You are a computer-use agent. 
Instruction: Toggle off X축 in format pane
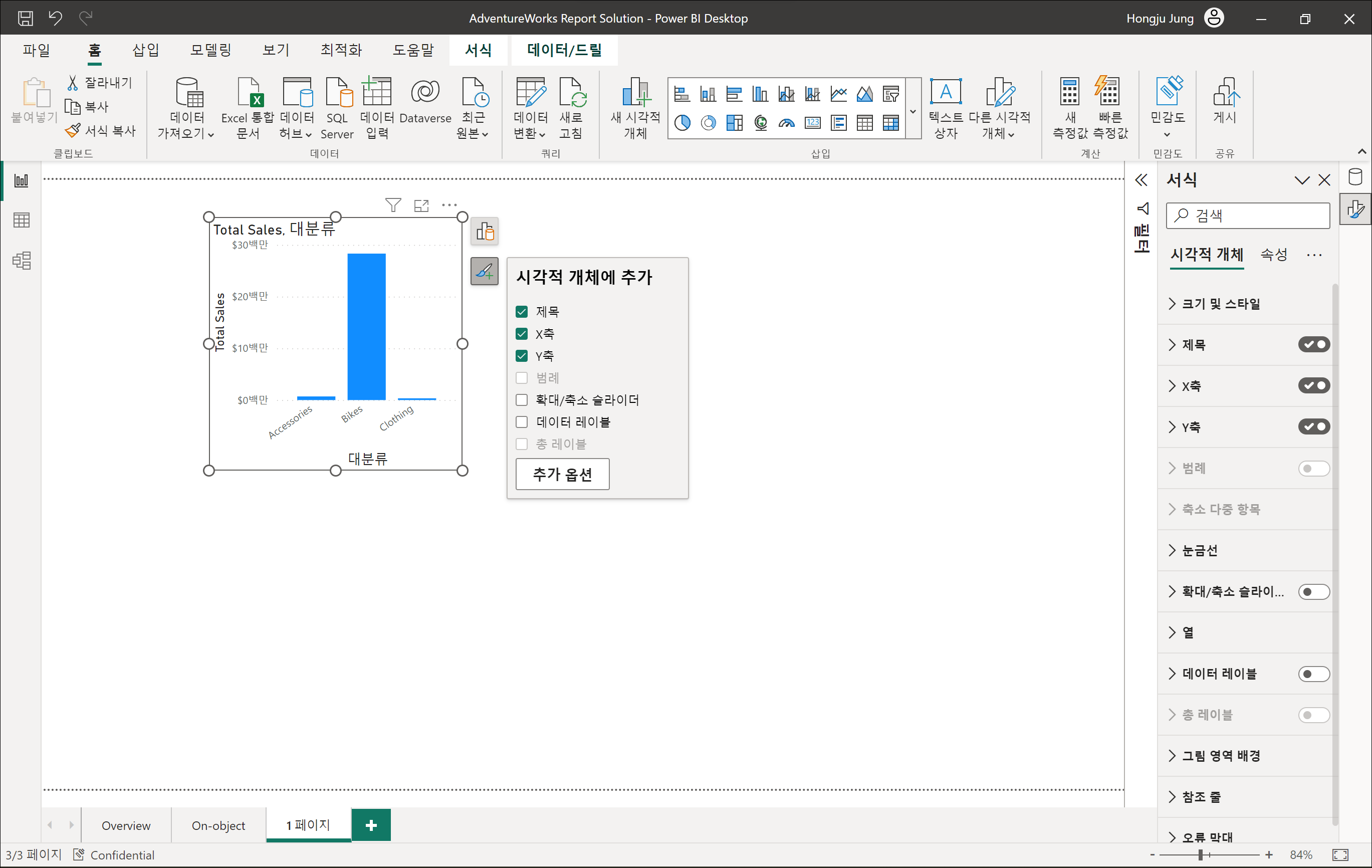tap(1313, 386)
